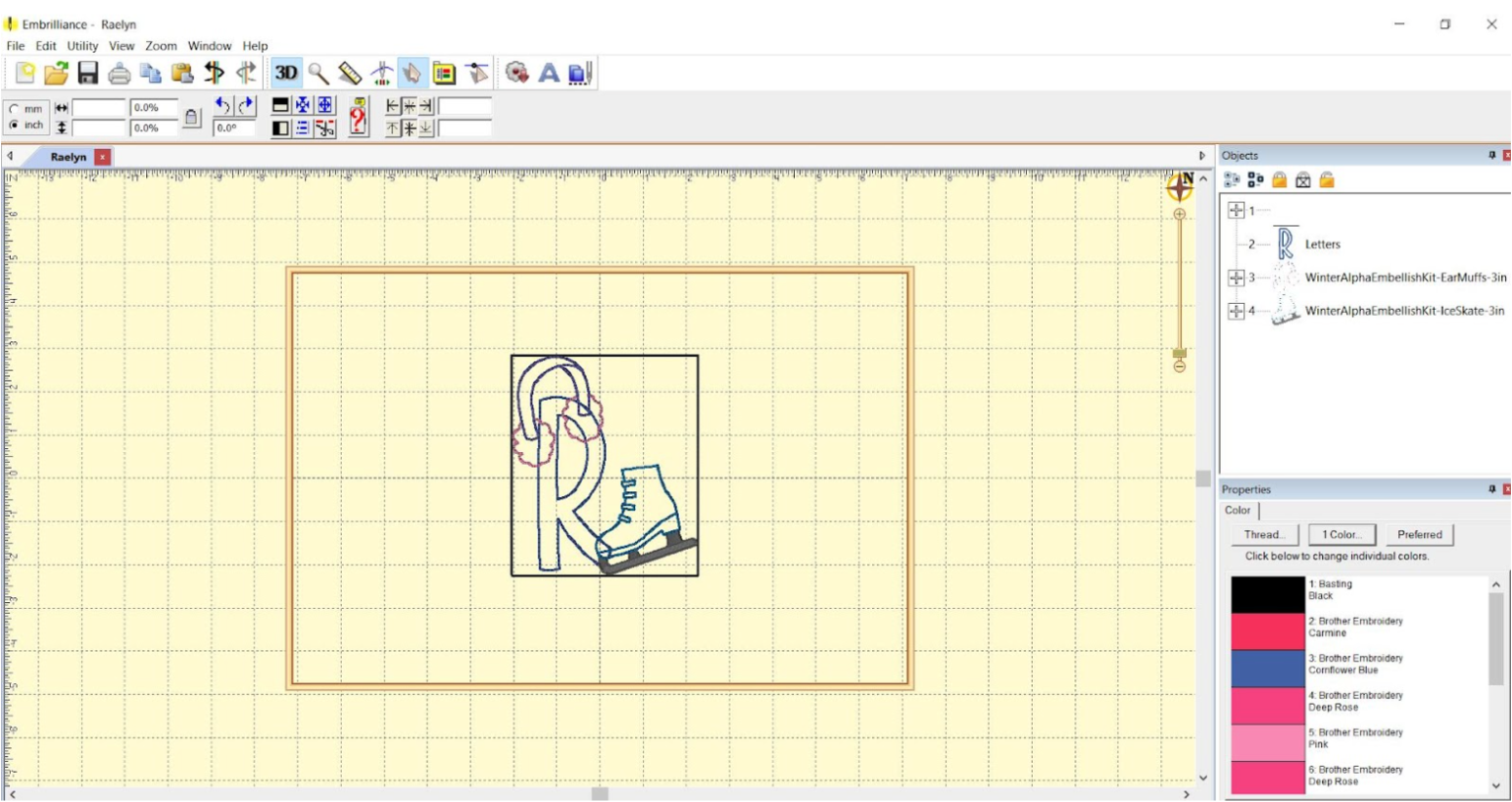Expand the EarMuffs-3in tree node
This screenshot has height=802, width=1512.
1236,277
